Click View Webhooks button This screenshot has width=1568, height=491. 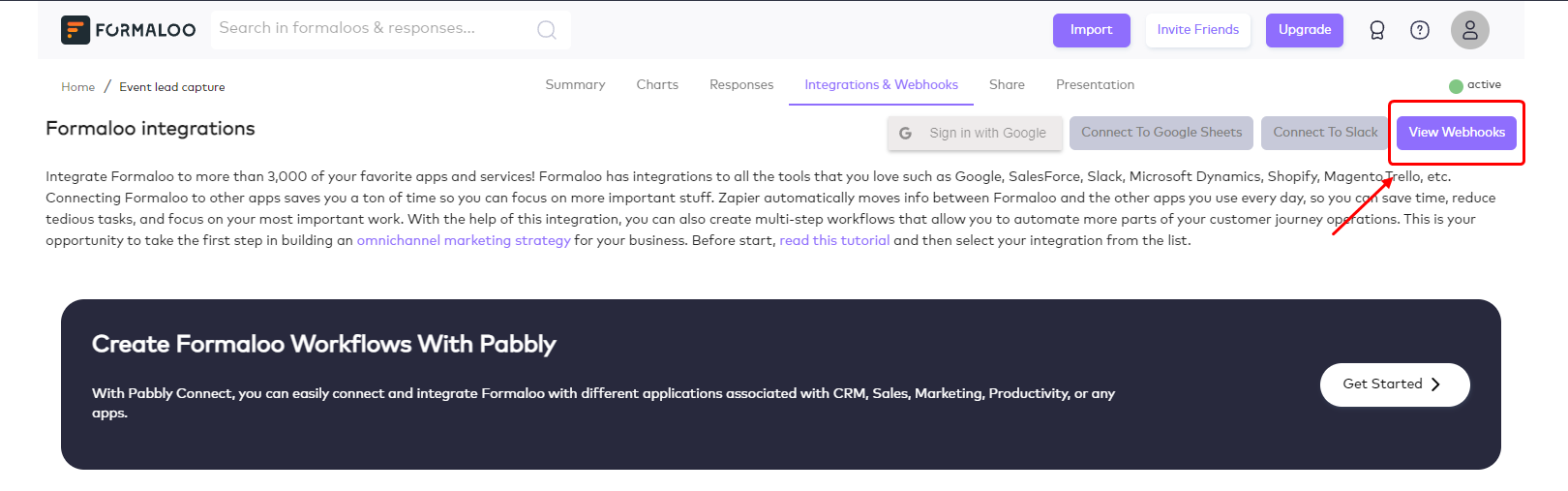1457,133
